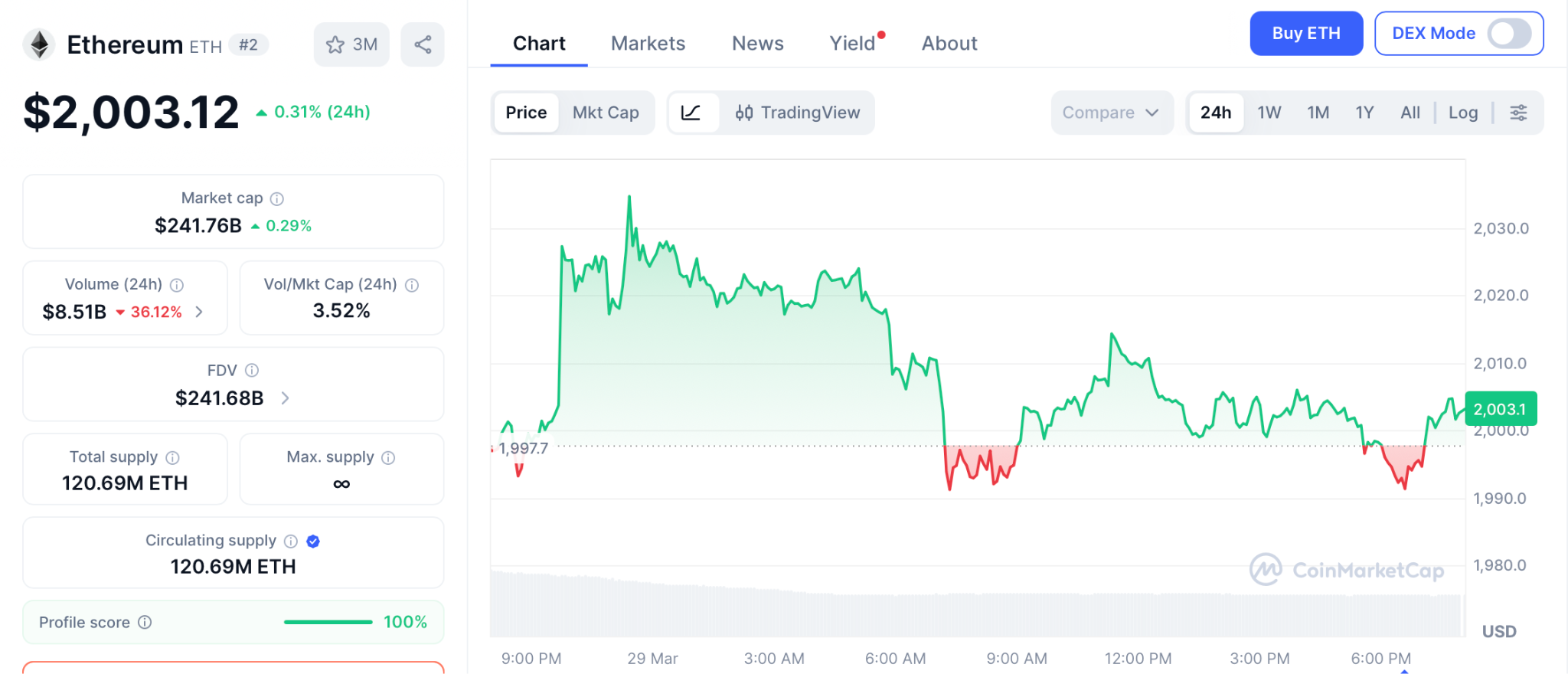Click the green 2,003.1 price marker
The width and height of the screenshot is (1568, 674).
1500,409
